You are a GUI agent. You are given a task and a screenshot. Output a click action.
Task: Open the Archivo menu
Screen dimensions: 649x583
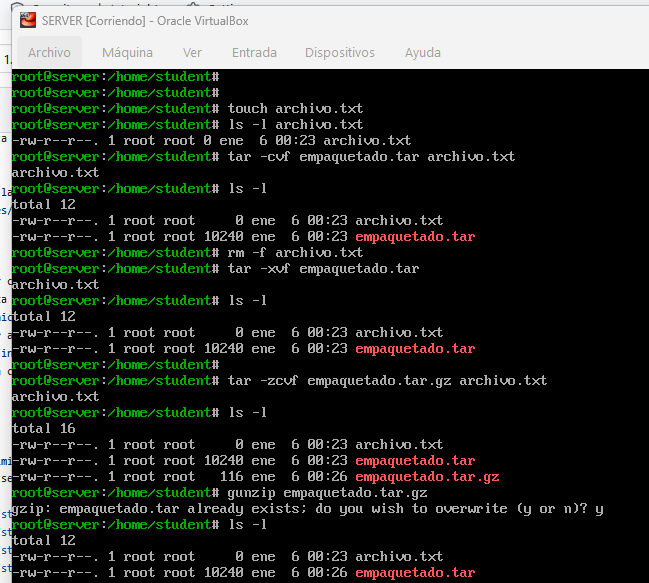click(49, 53)
